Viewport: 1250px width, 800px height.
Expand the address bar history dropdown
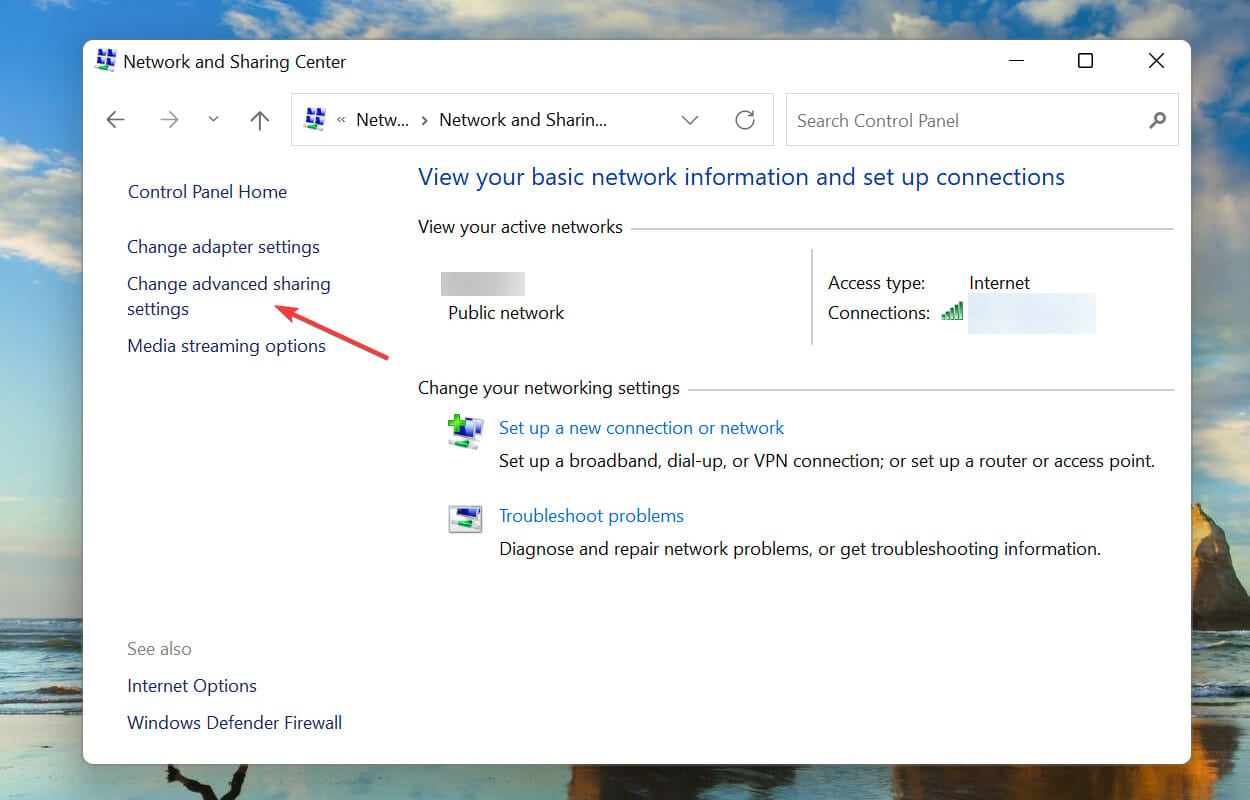click(x=690, y=120)
